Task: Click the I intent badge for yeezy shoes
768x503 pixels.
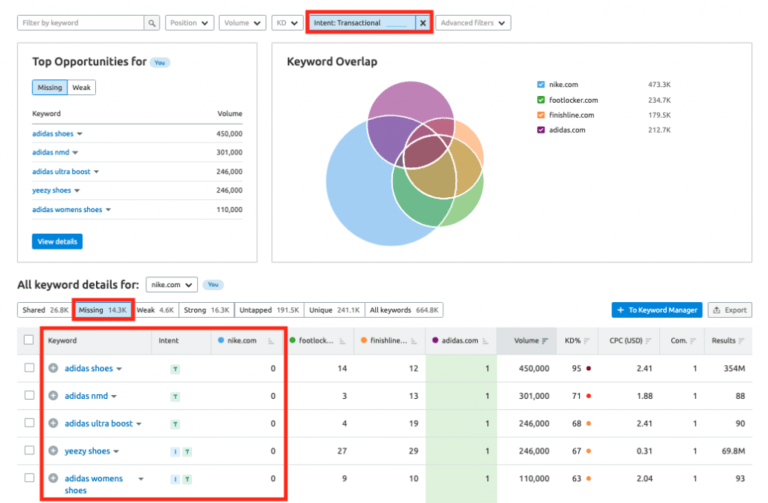Action: (175, 452)
